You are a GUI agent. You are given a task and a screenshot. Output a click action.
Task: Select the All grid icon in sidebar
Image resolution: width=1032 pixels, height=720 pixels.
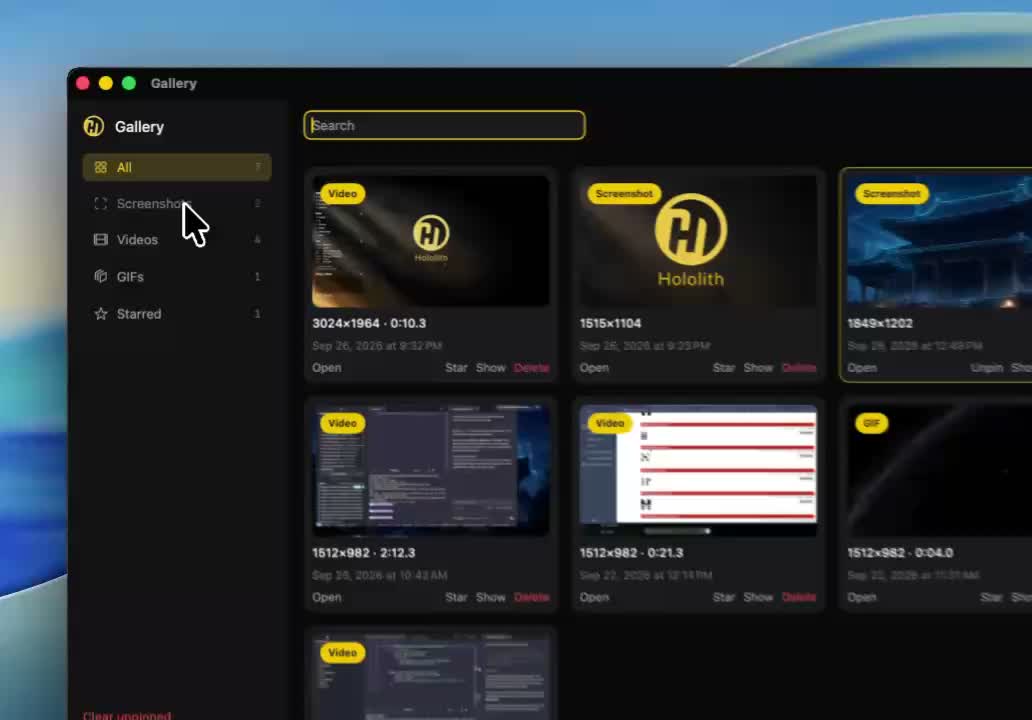coord(101,167)
